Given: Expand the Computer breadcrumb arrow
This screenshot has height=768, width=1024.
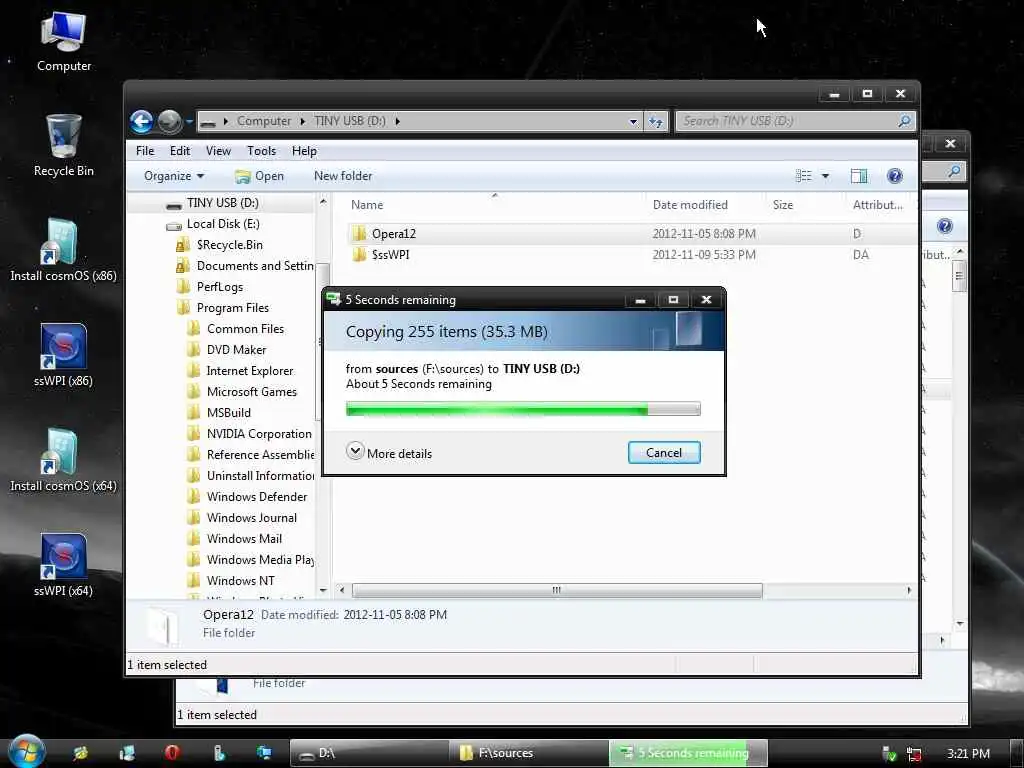Looking at the screenshot, I should tap(303, 121).
